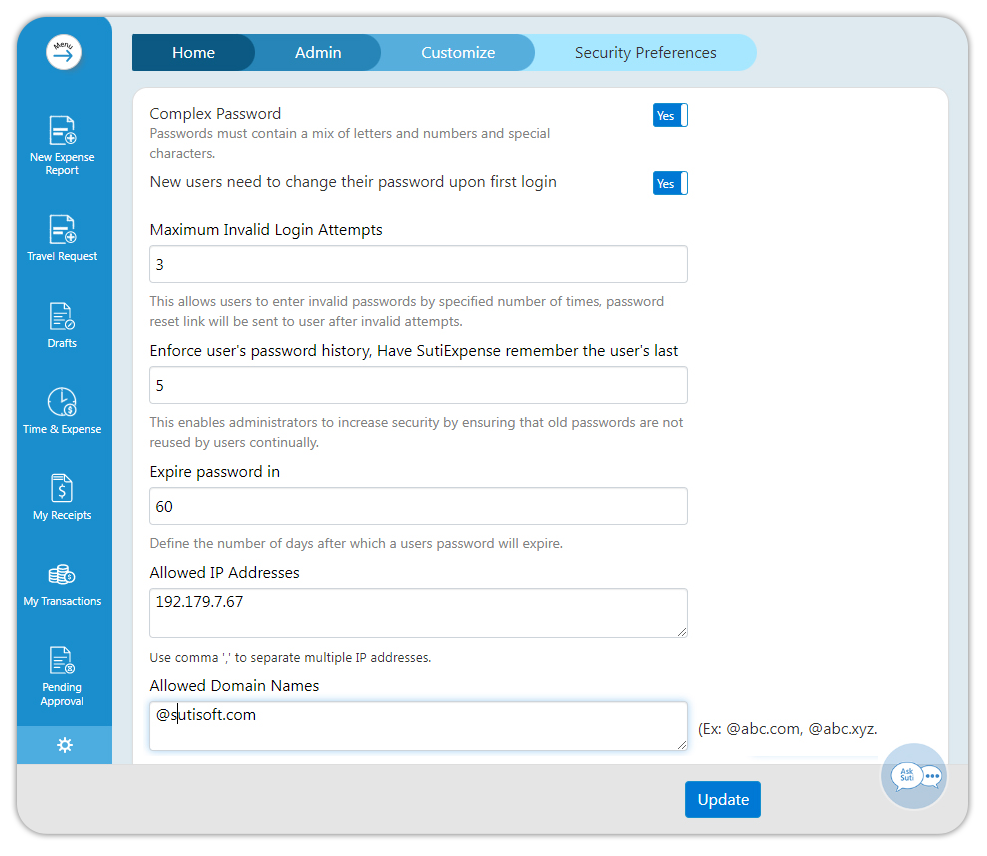Click inside the Allowed IP Addresses box
This screenshot has width=987, height=856.
(x=418, y=613)
